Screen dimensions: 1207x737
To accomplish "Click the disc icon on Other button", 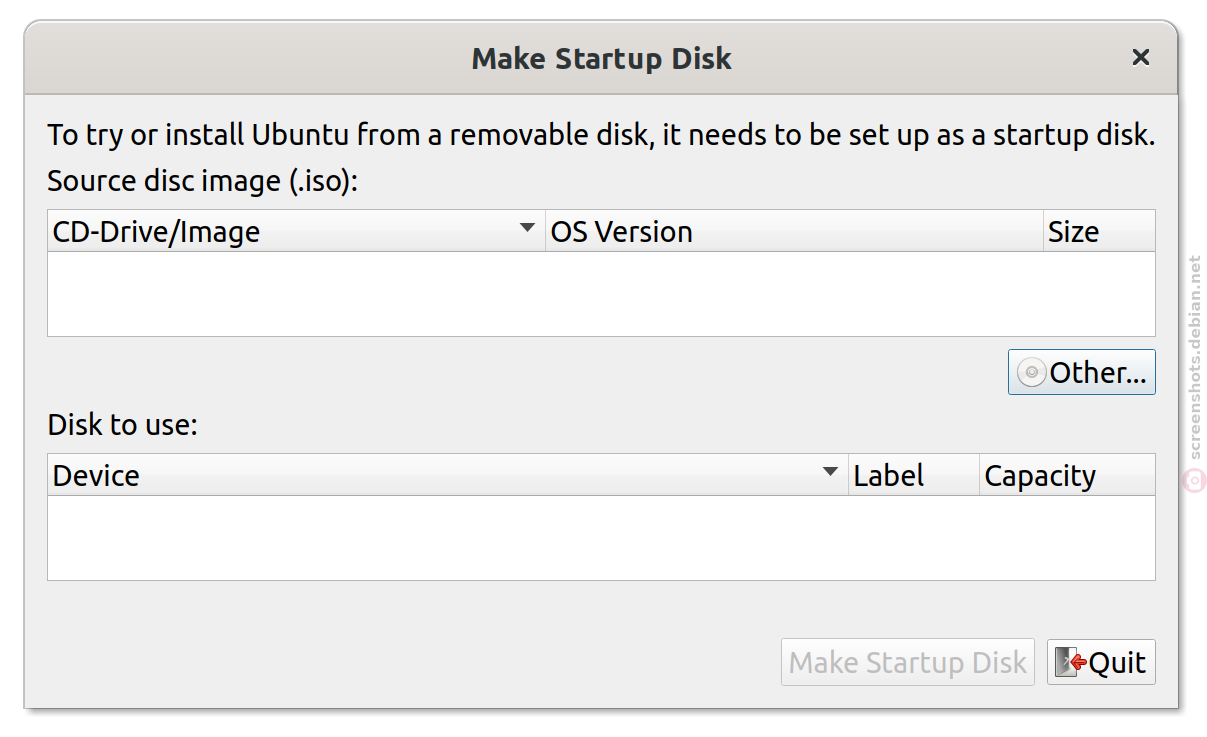I will (1032, 373).
